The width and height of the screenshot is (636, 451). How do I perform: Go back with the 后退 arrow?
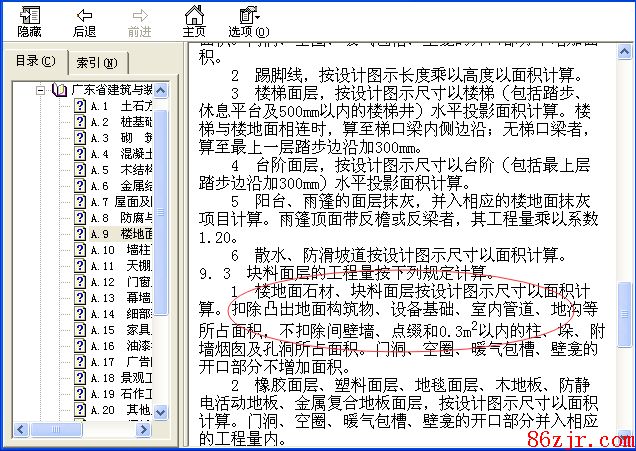[x=85, y=21]
